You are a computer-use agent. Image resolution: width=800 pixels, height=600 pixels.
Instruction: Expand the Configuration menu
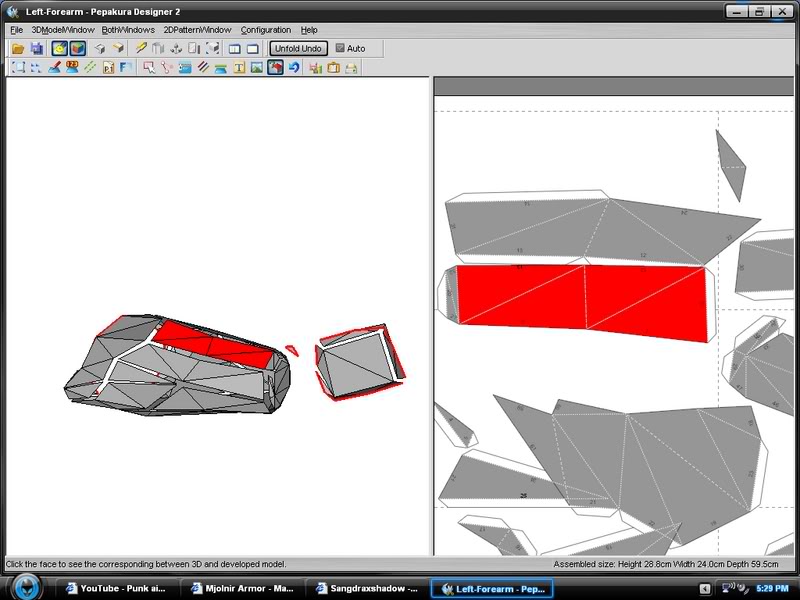click(266, 30)
